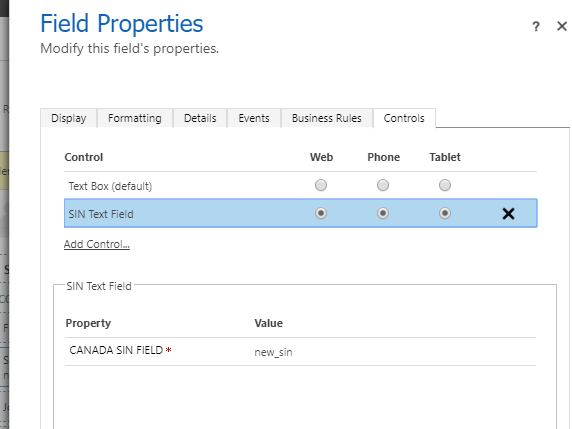Go to the Details tab

[x=200, y=118]
